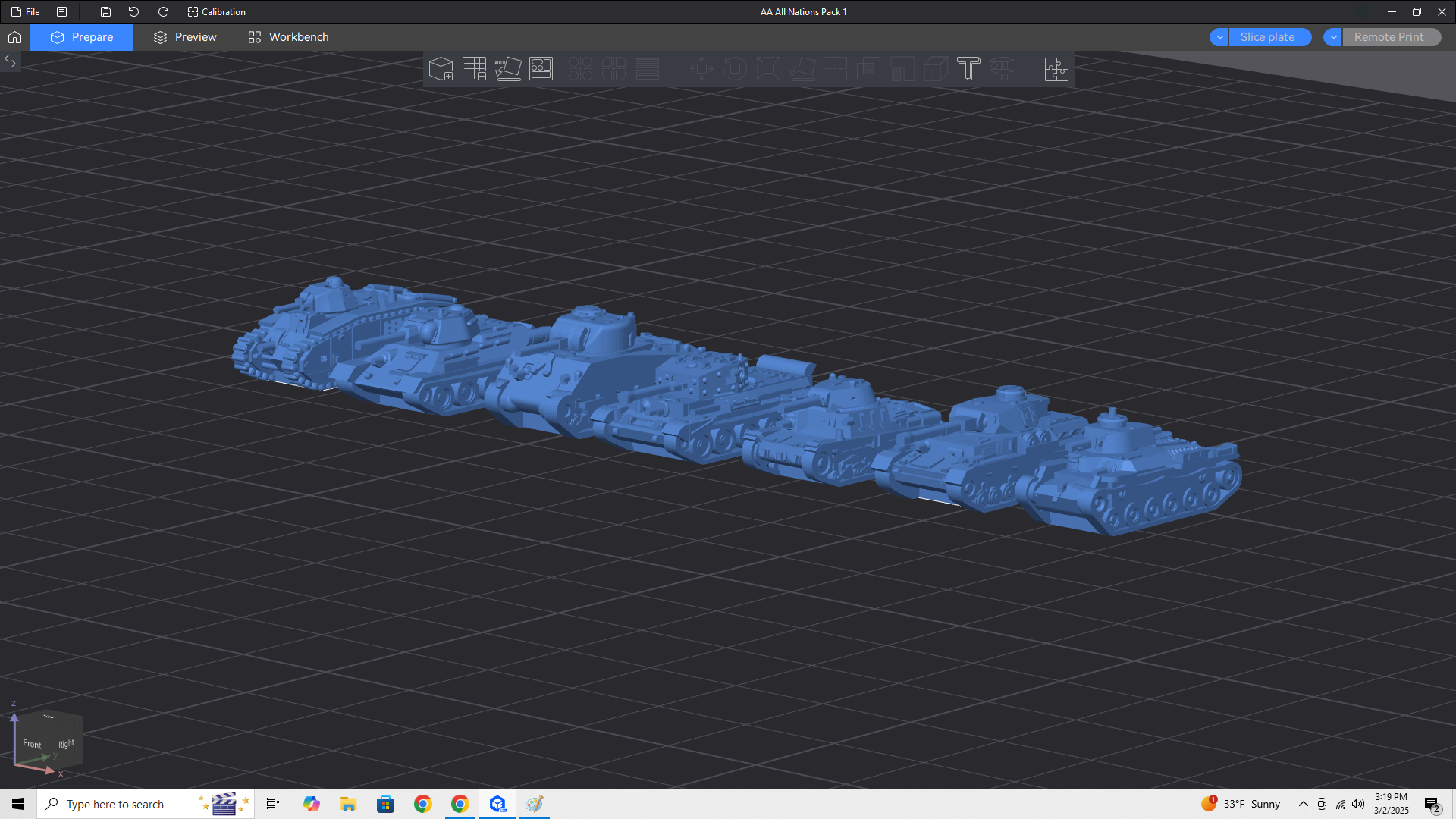Select the Scale tool
1456x819 pixels.
(768, 69)
